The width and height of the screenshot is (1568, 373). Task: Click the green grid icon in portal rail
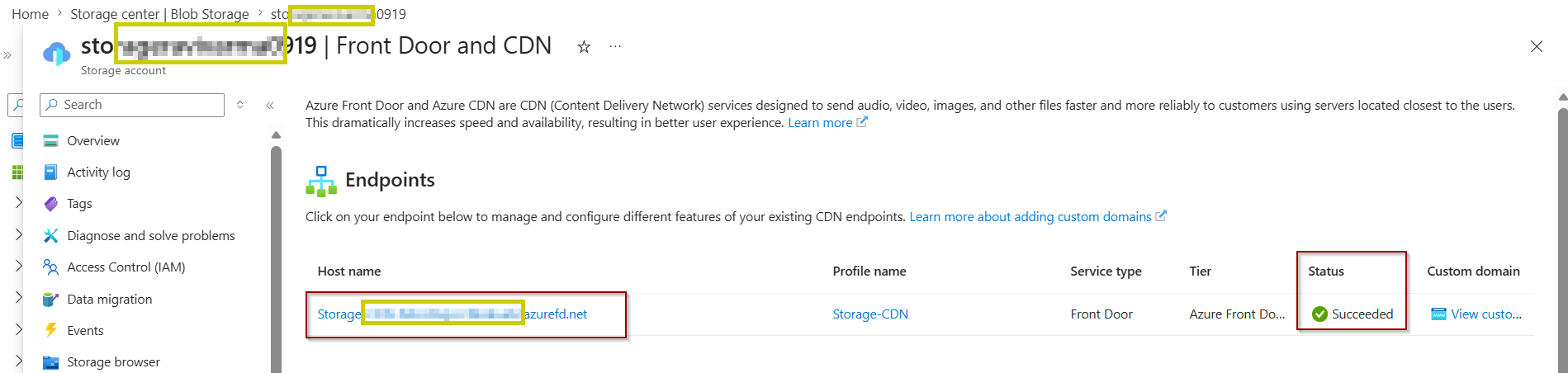17,172
